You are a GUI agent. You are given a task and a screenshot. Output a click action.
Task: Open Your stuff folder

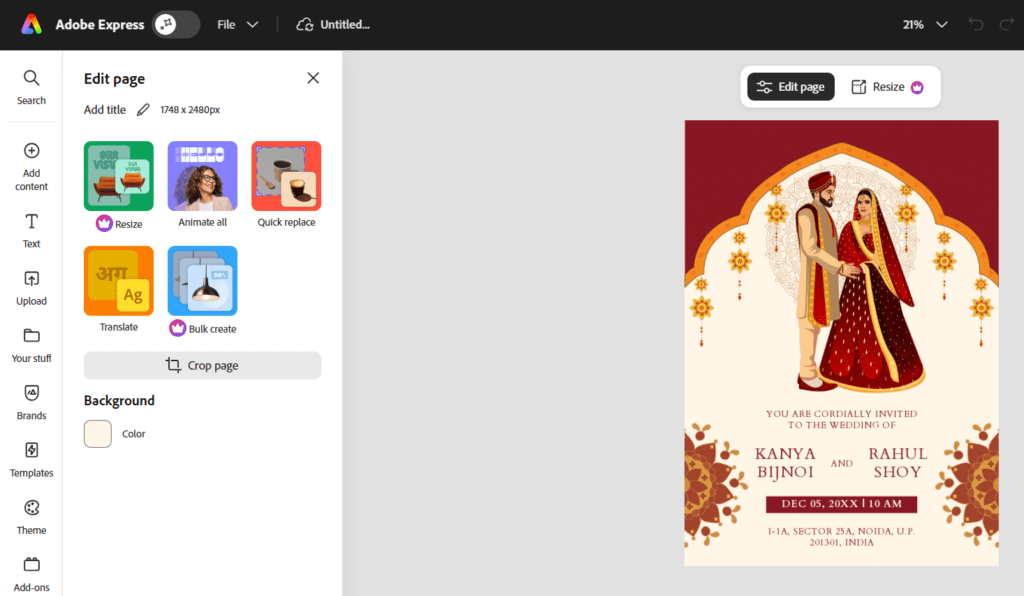(31, 343)
